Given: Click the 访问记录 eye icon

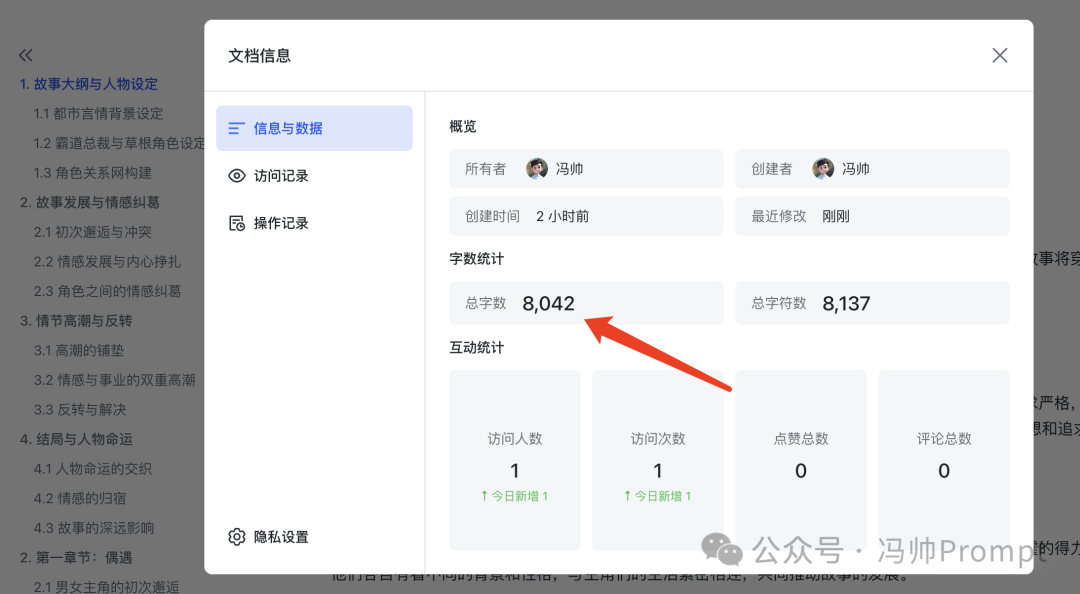Looking at the screenshot, I should click(236, 176).
